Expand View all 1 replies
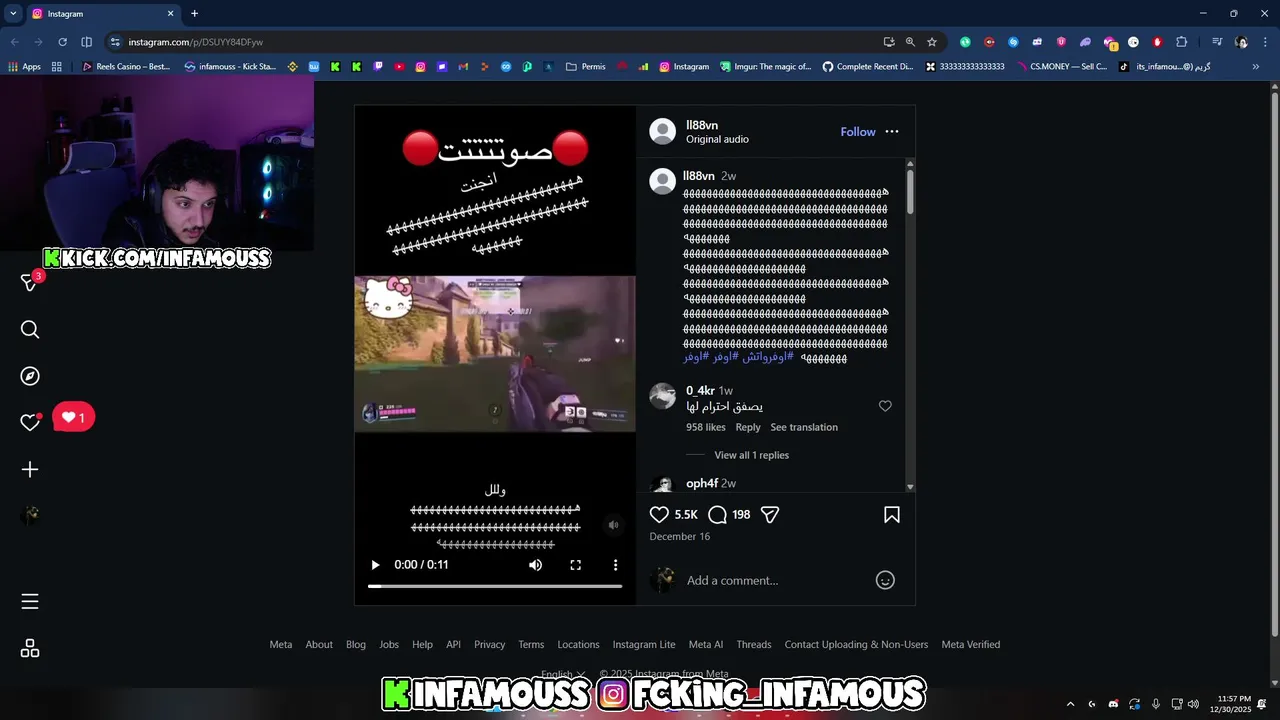The image size is (1280, 720). [x=751, y=455]
